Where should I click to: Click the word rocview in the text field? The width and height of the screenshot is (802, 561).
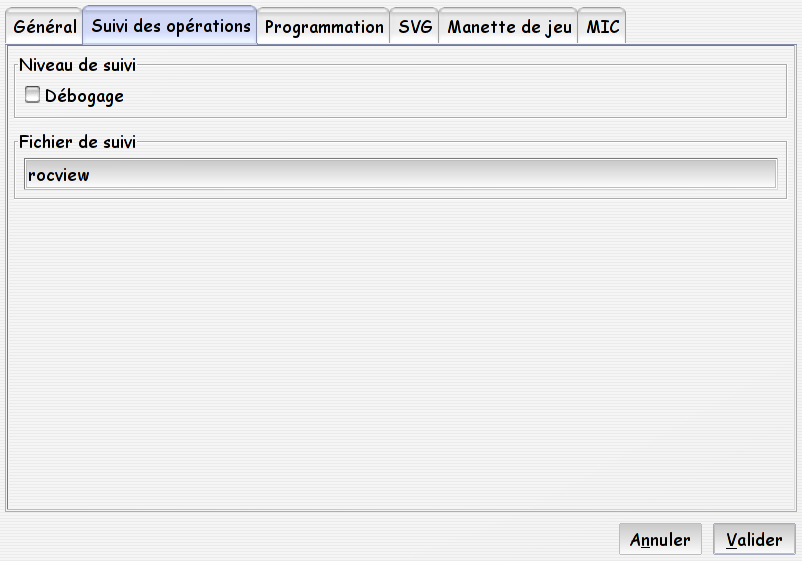click(58, 175)
